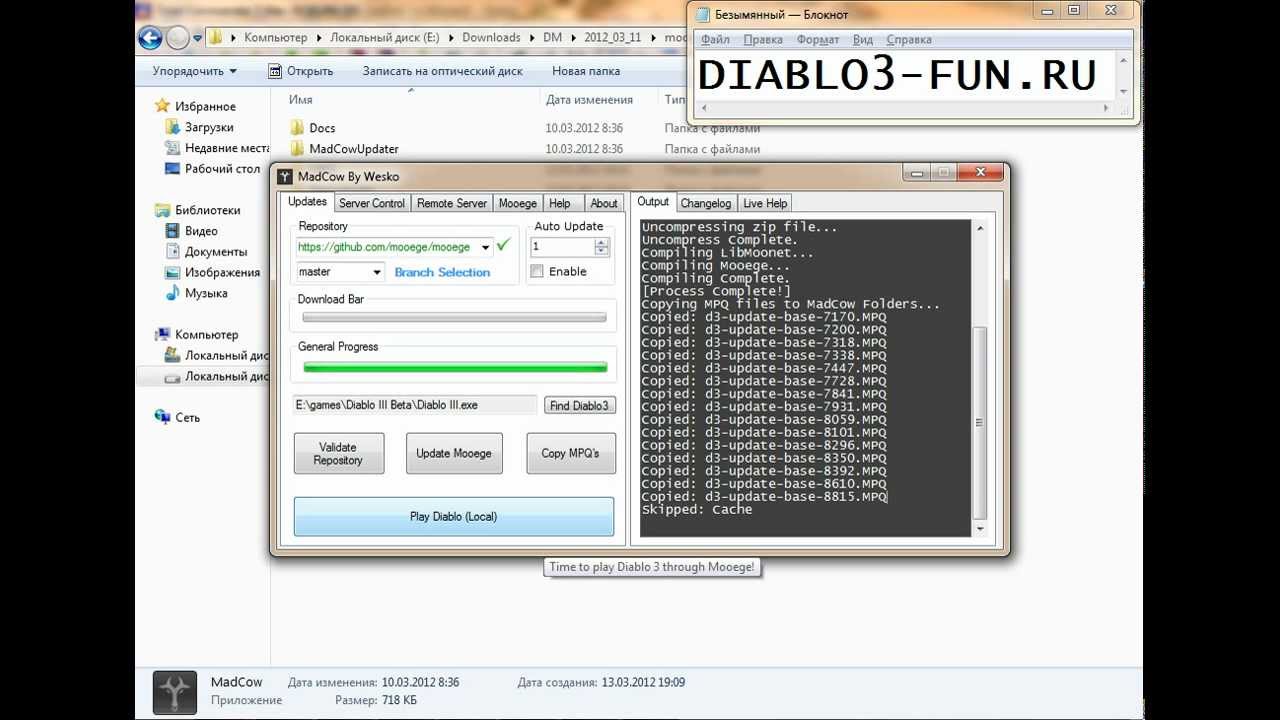
Task: Select the Output tab
Action: (x=653, y=202)
